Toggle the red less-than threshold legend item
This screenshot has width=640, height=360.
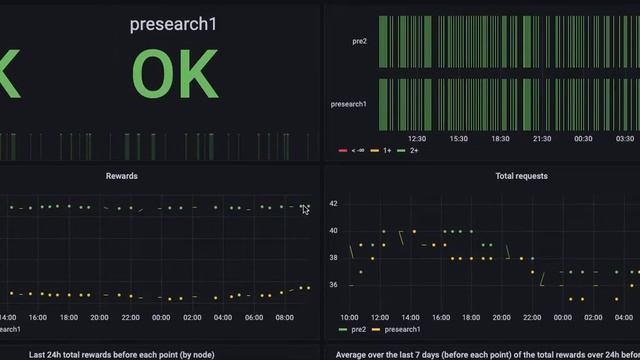click(352, 151)
